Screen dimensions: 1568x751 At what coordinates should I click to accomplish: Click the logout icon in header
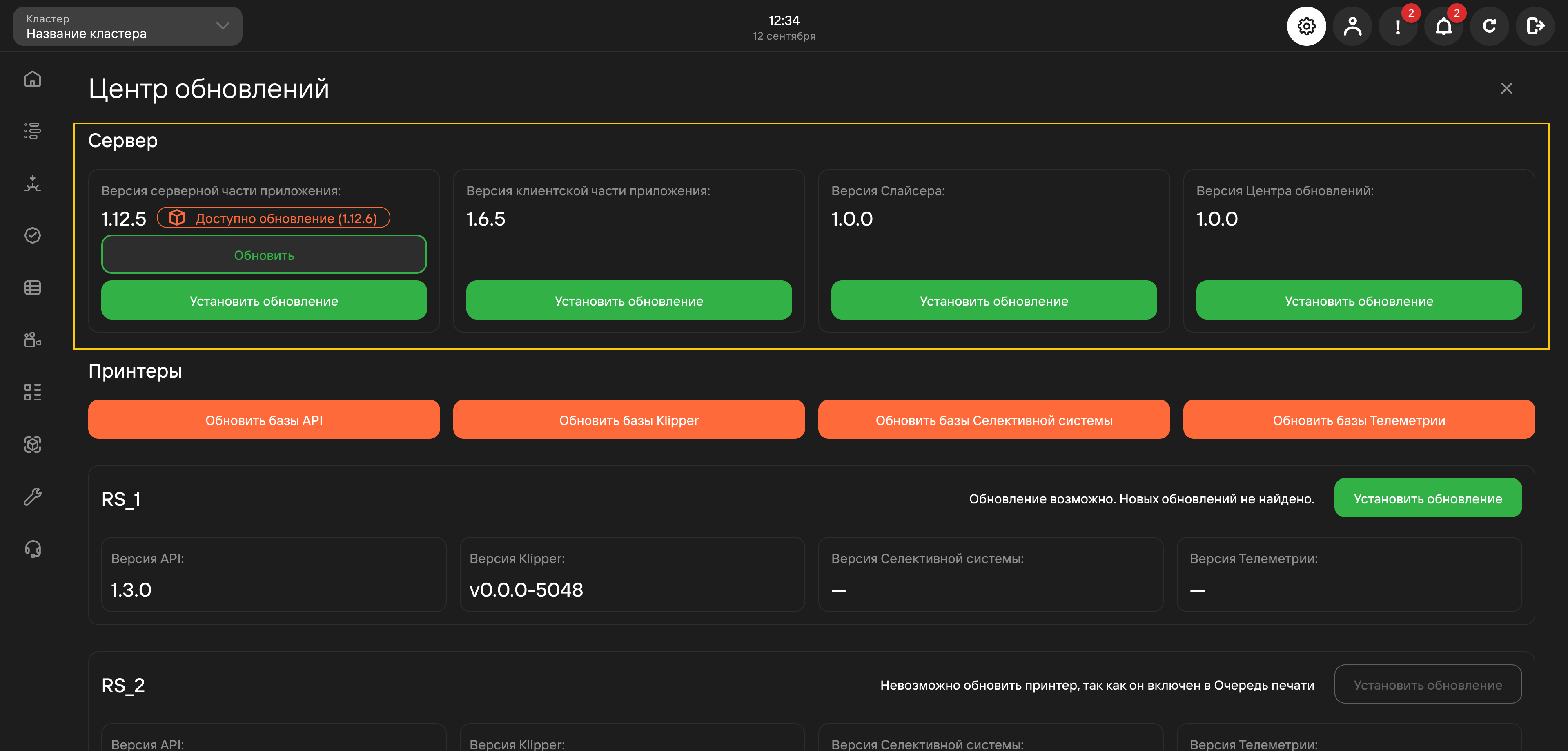(x=1535, y=26)
